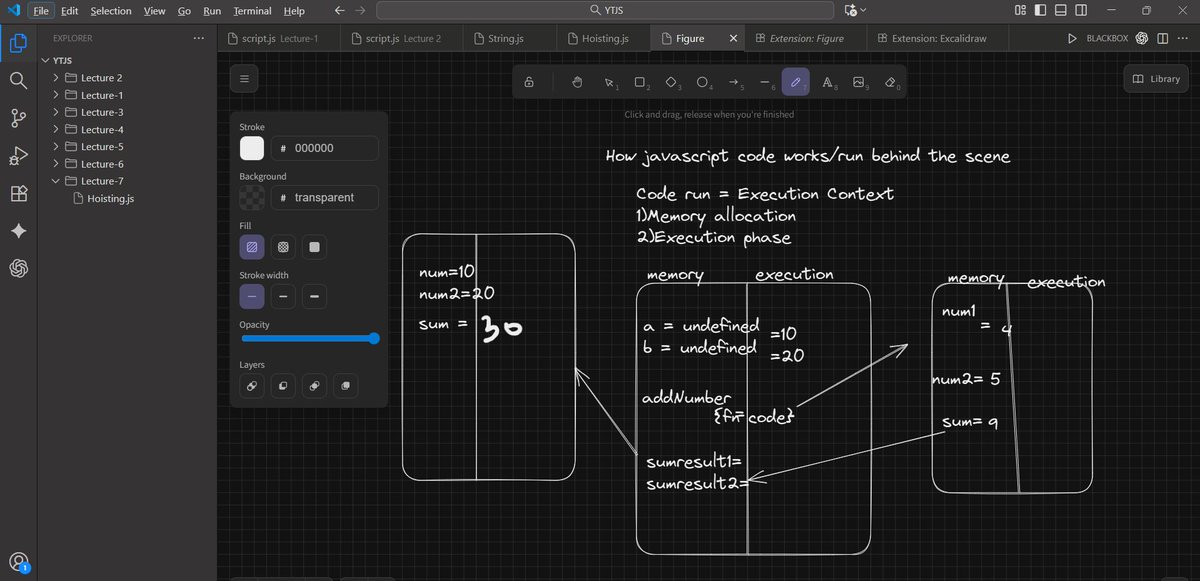Expand the Lecture-6 folder
This screenshot has height=581, width=1200.
coord(56,164)
